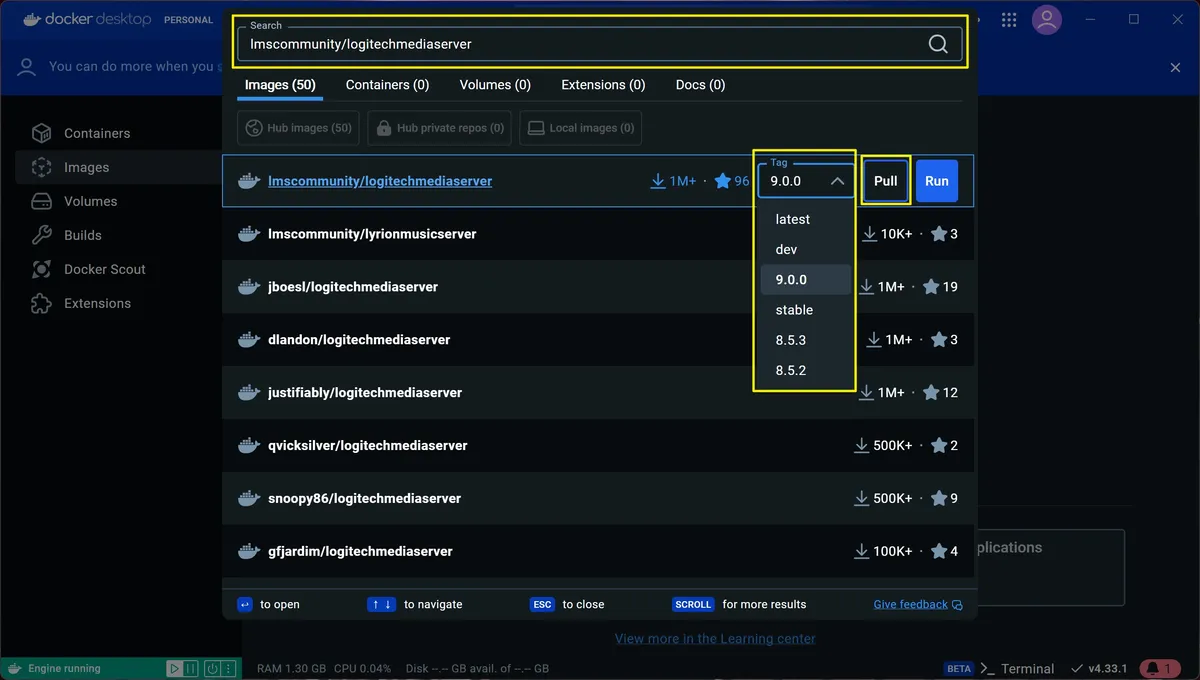Toggle the Local images (0) filter

(x=580, y=128)
